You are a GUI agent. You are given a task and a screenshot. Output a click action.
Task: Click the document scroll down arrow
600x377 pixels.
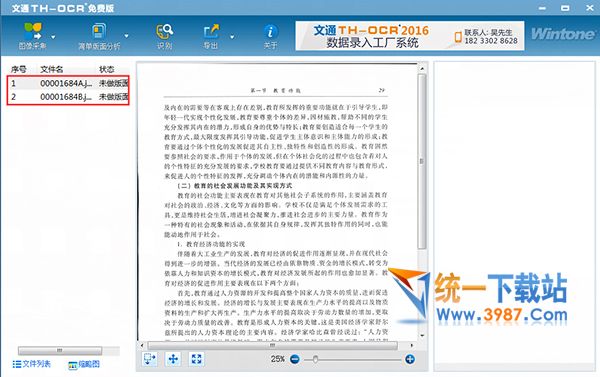tap(422, 335)
